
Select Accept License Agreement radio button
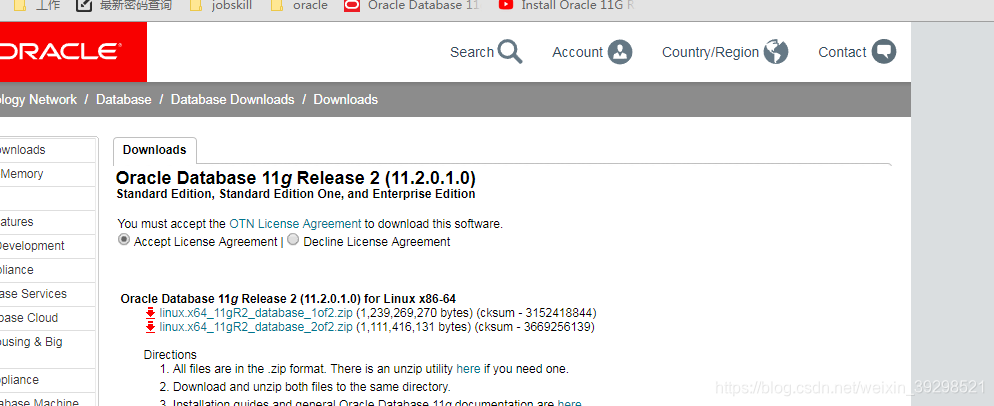point(124,240)
